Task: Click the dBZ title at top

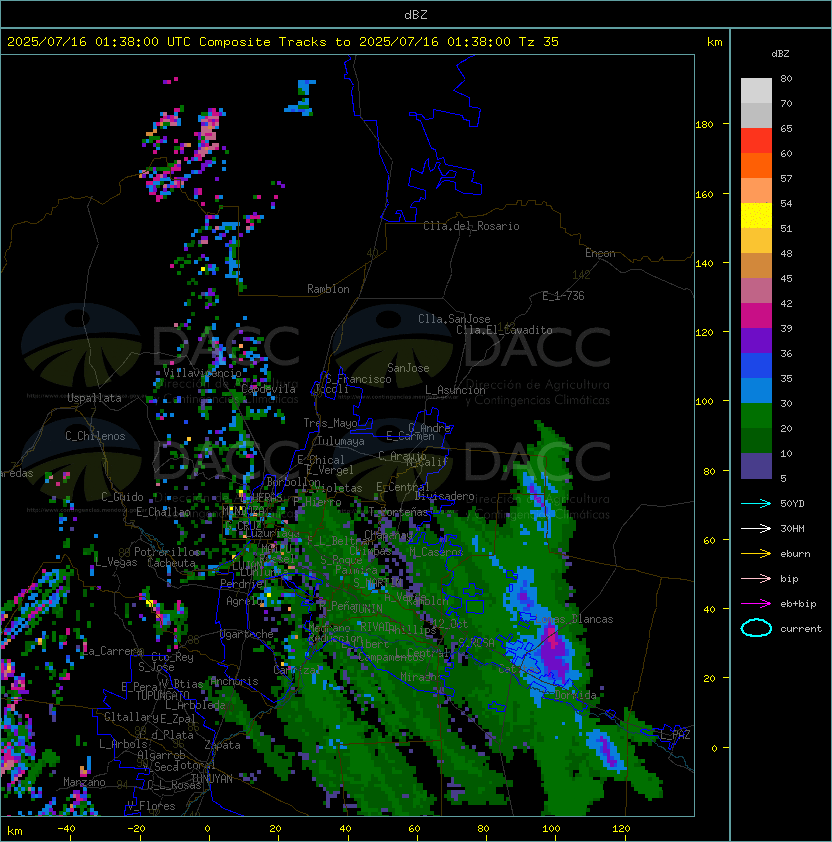Action: pos(416,15)
